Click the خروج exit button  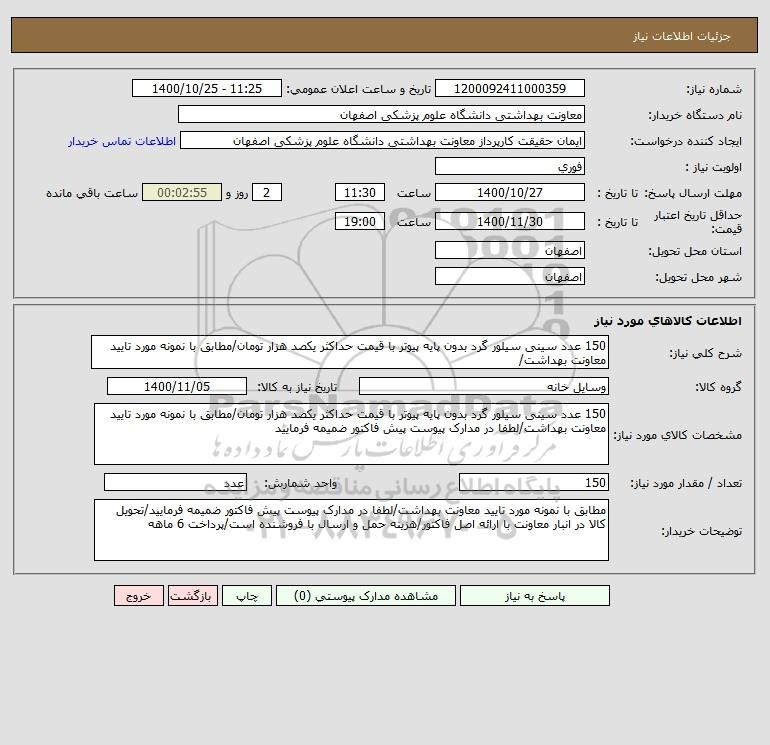138,596
